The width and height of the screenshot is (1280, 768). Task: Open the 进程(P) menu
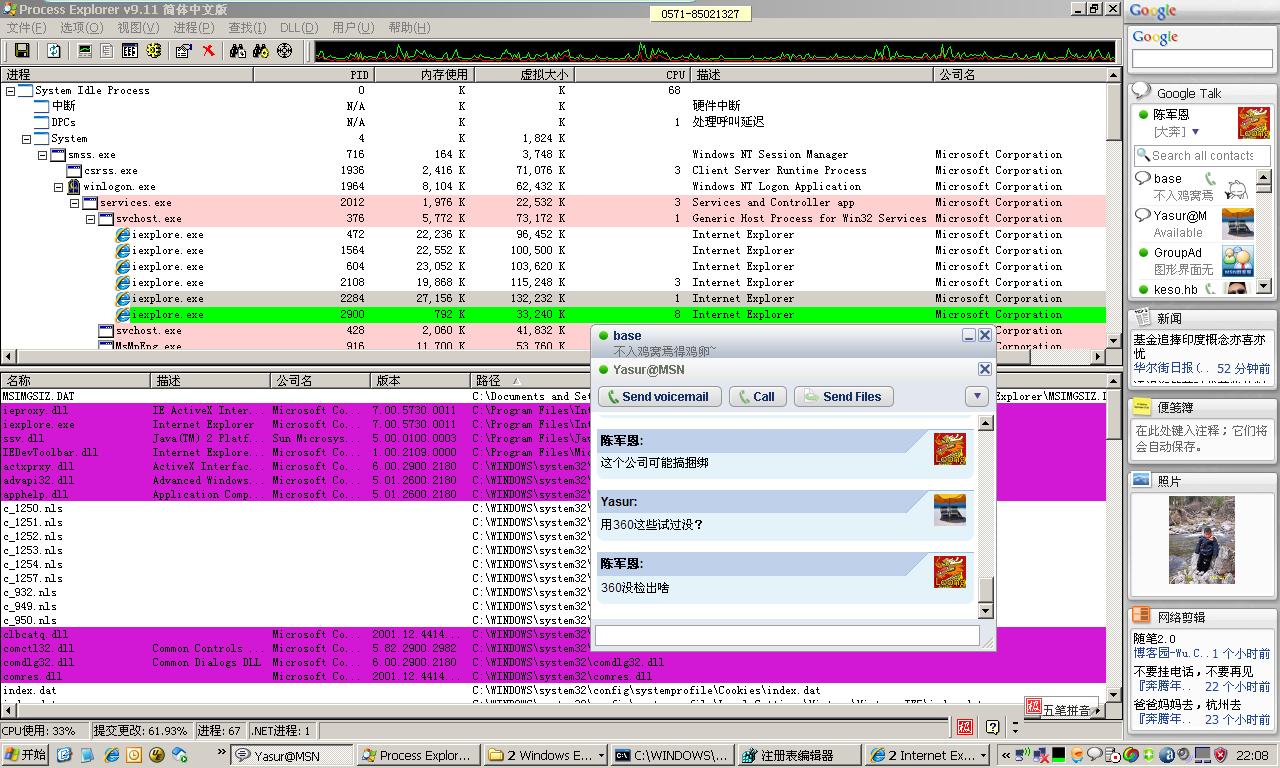pyautogui.click(x=193, y=28)
